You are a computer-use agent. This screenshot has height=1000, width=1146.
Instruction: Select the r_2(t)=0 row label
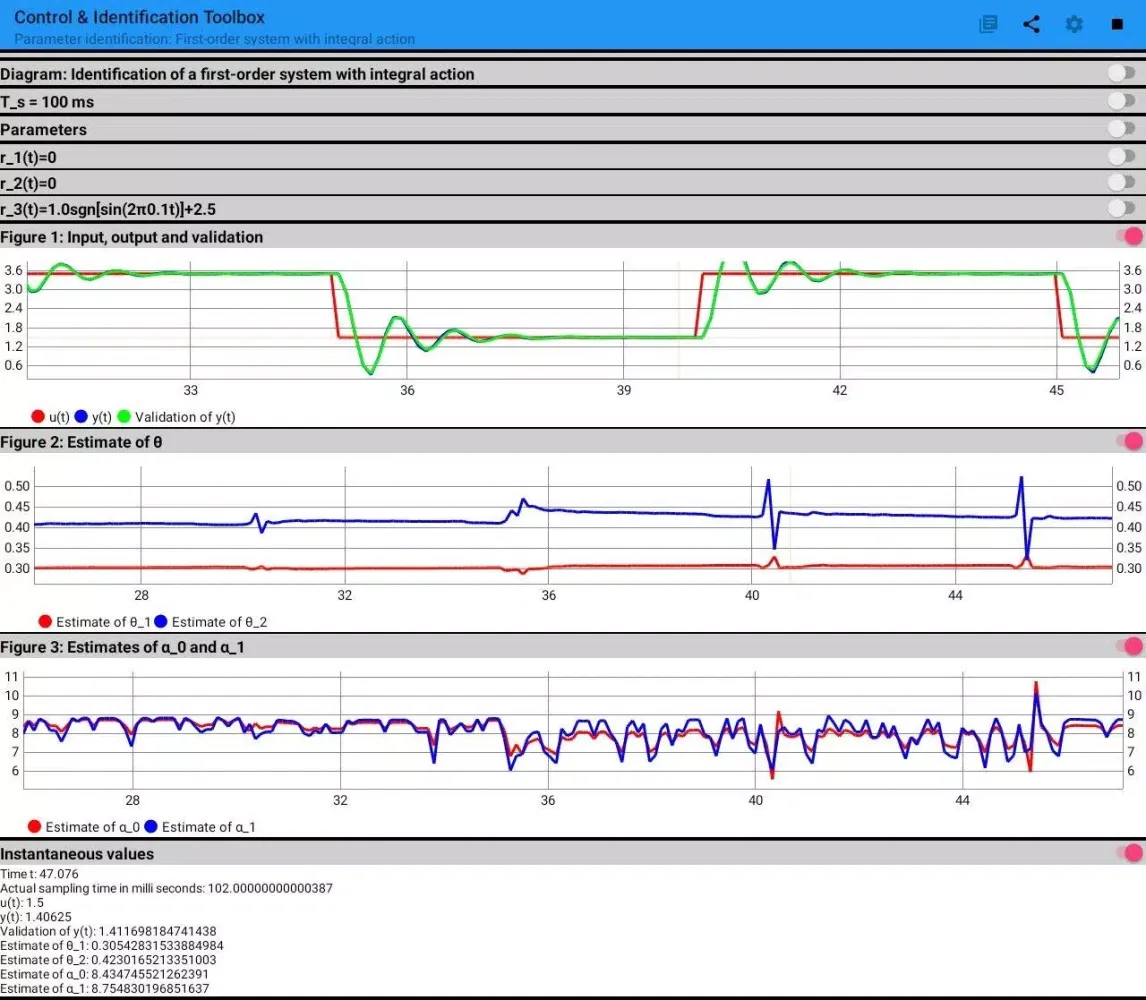point(28,183)
